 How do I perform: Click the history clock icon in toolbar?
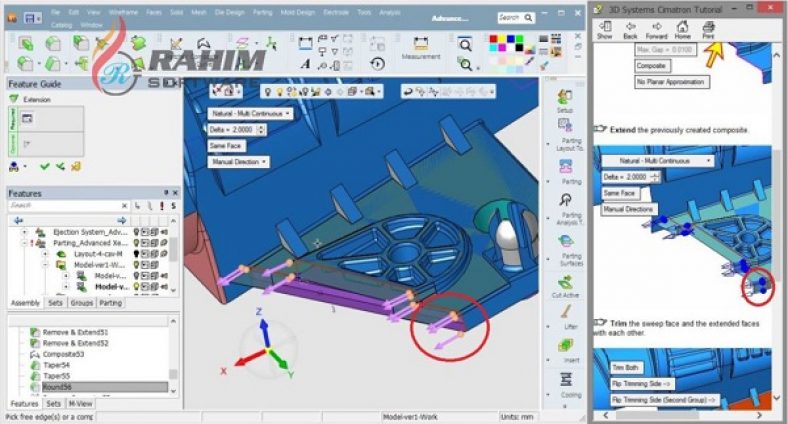(377, 64)
